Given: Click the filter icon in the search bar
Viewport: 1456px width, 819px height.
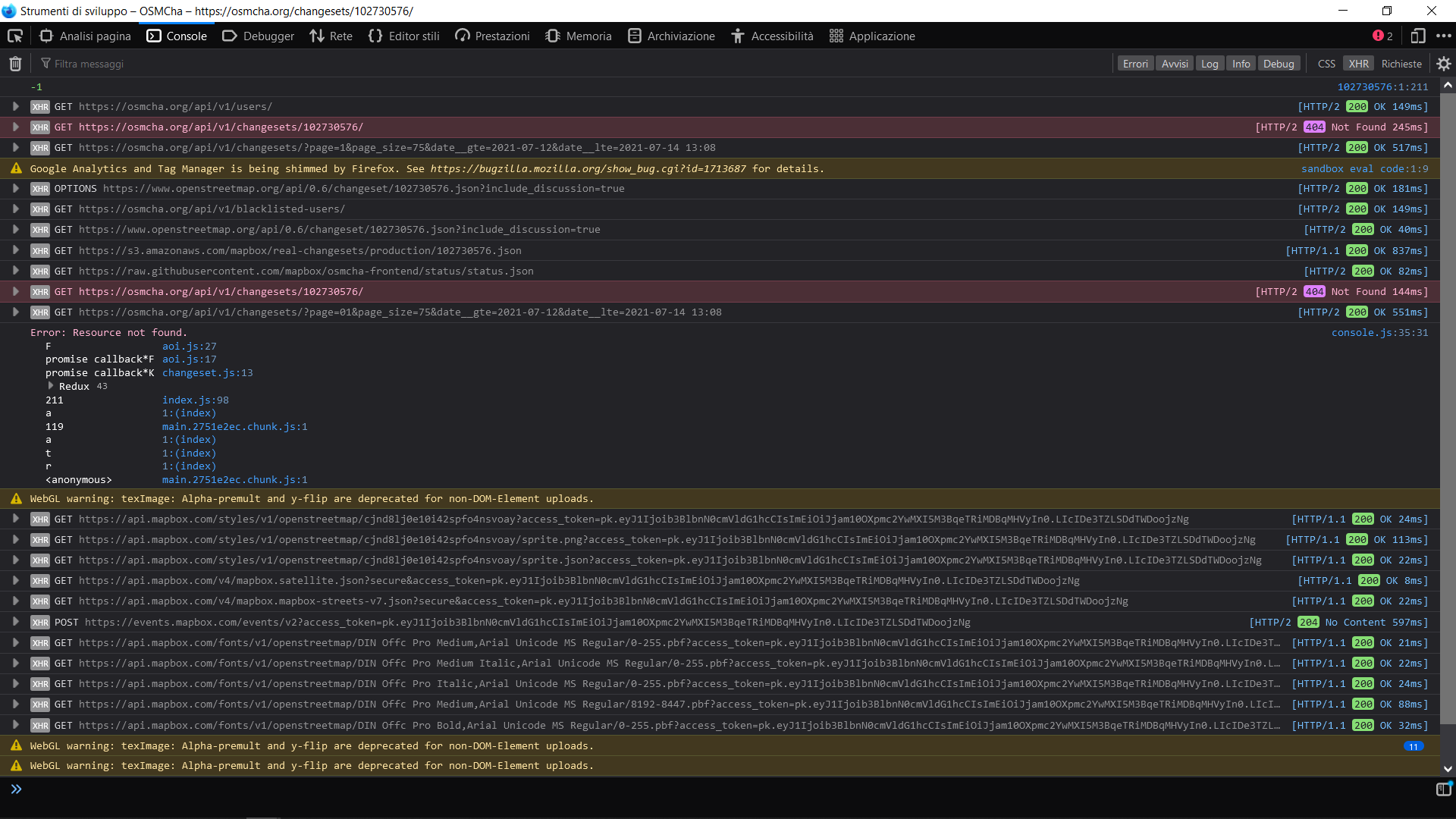Looking at the screenshot, I should tap(45, 63).
